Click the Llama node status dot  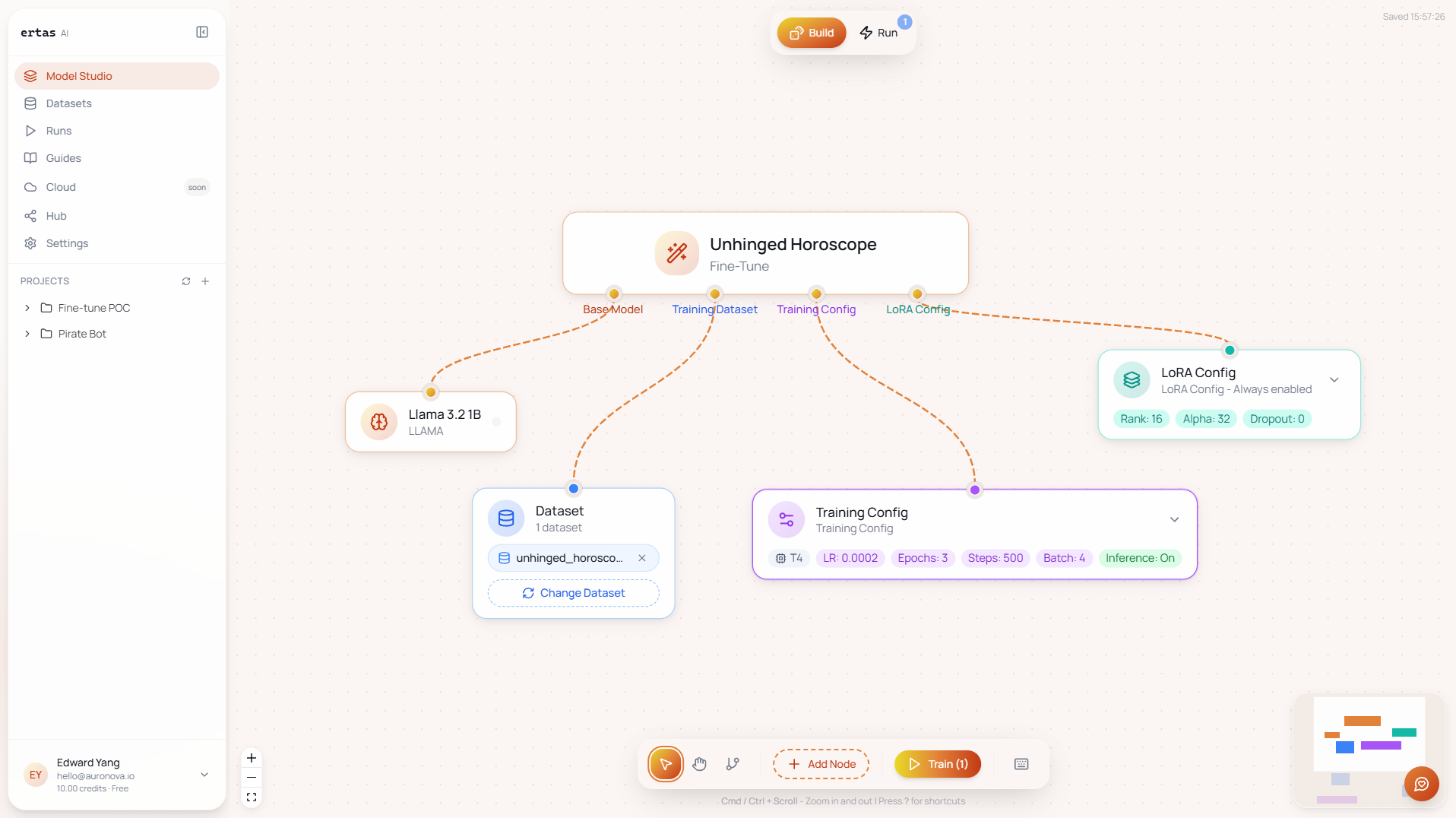pyautogui.click(x=496, y=422)
